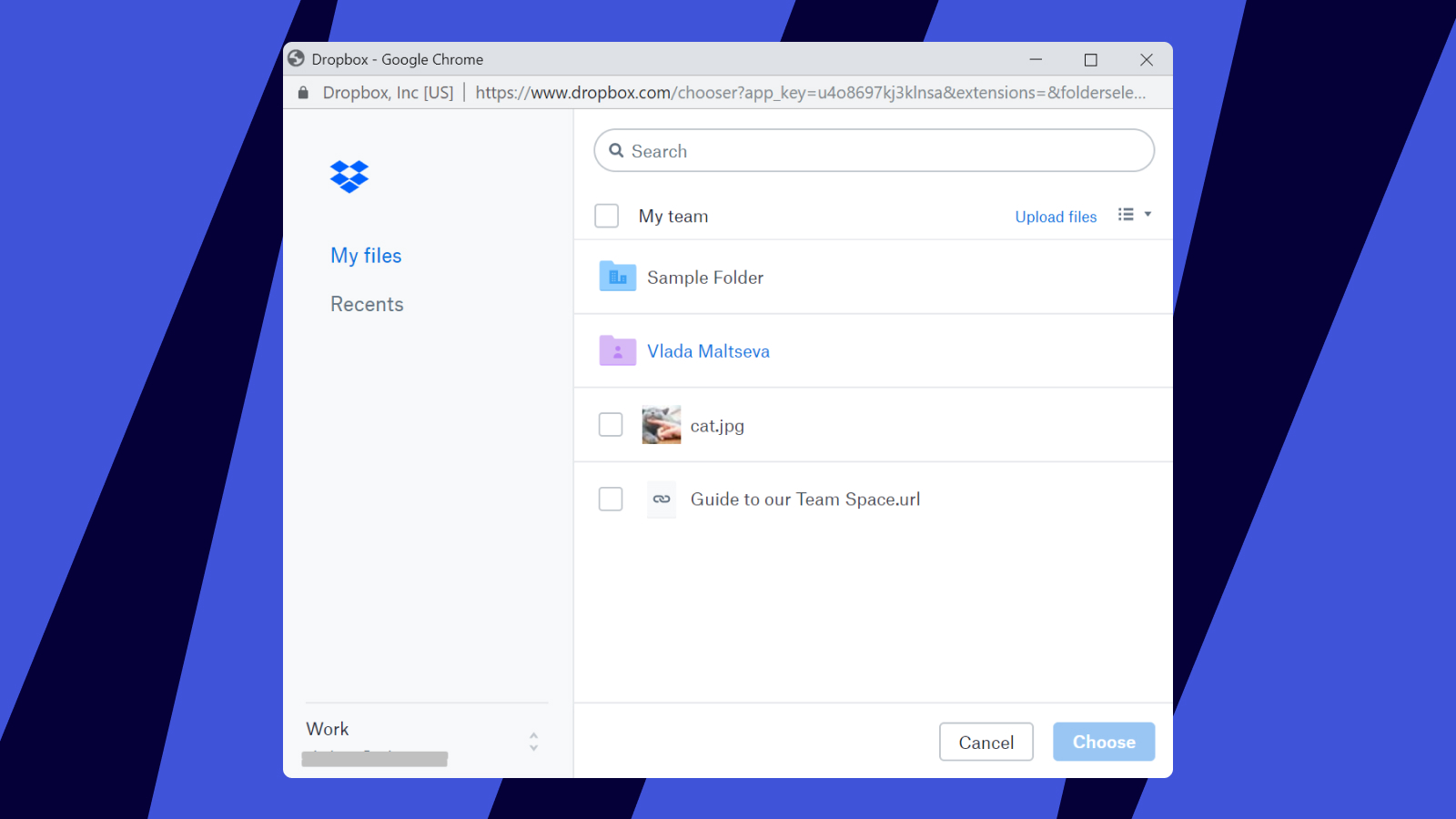Viewport: 1456px width, 819px height.
Task: Check the Guide to our Team Space.url box
Action: point(611,499)
